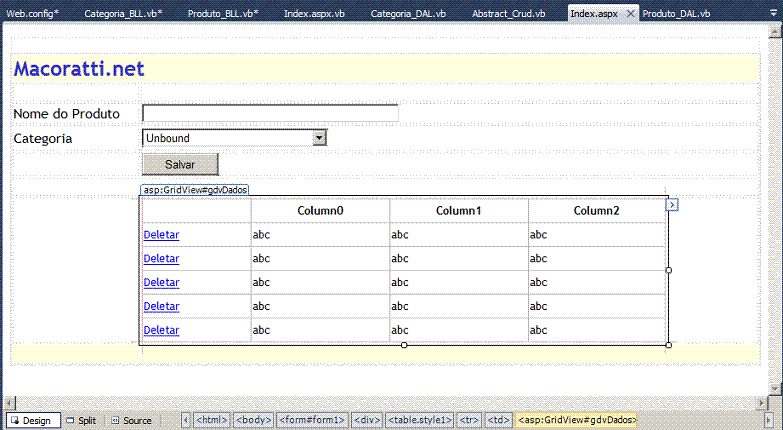This screenshot has width=783, height=430.
Task: Click the asp:GridView#gdvDados control label
Action: coord(195,190)
